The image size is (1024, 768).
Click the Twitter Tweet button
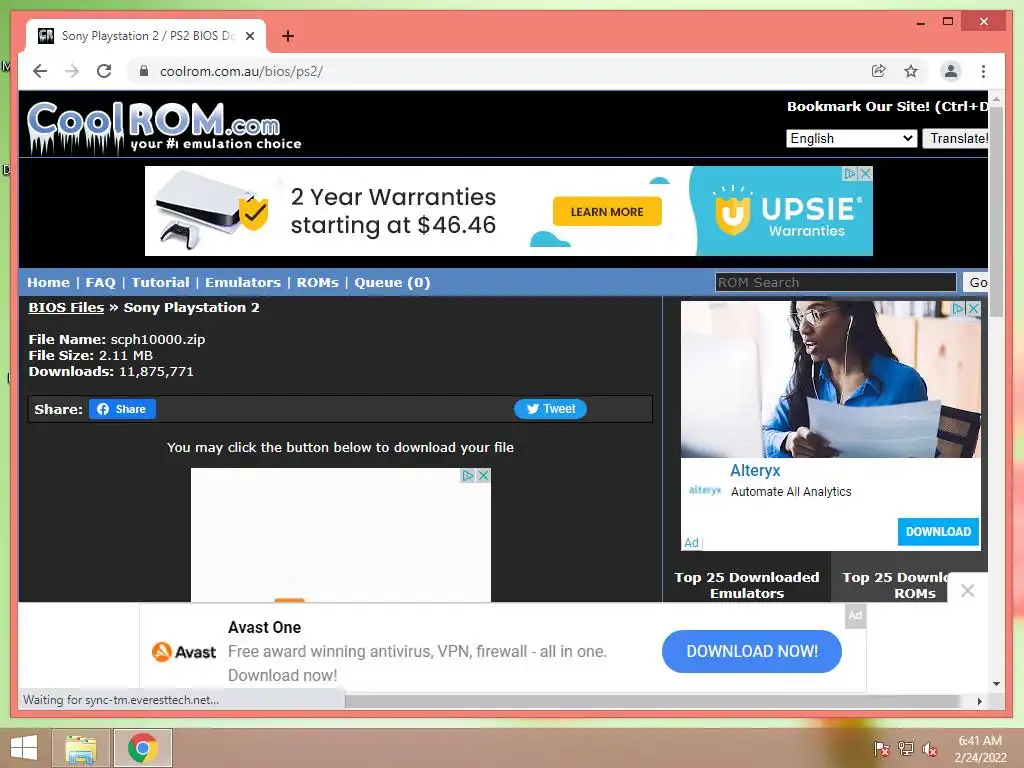(550, 409)
